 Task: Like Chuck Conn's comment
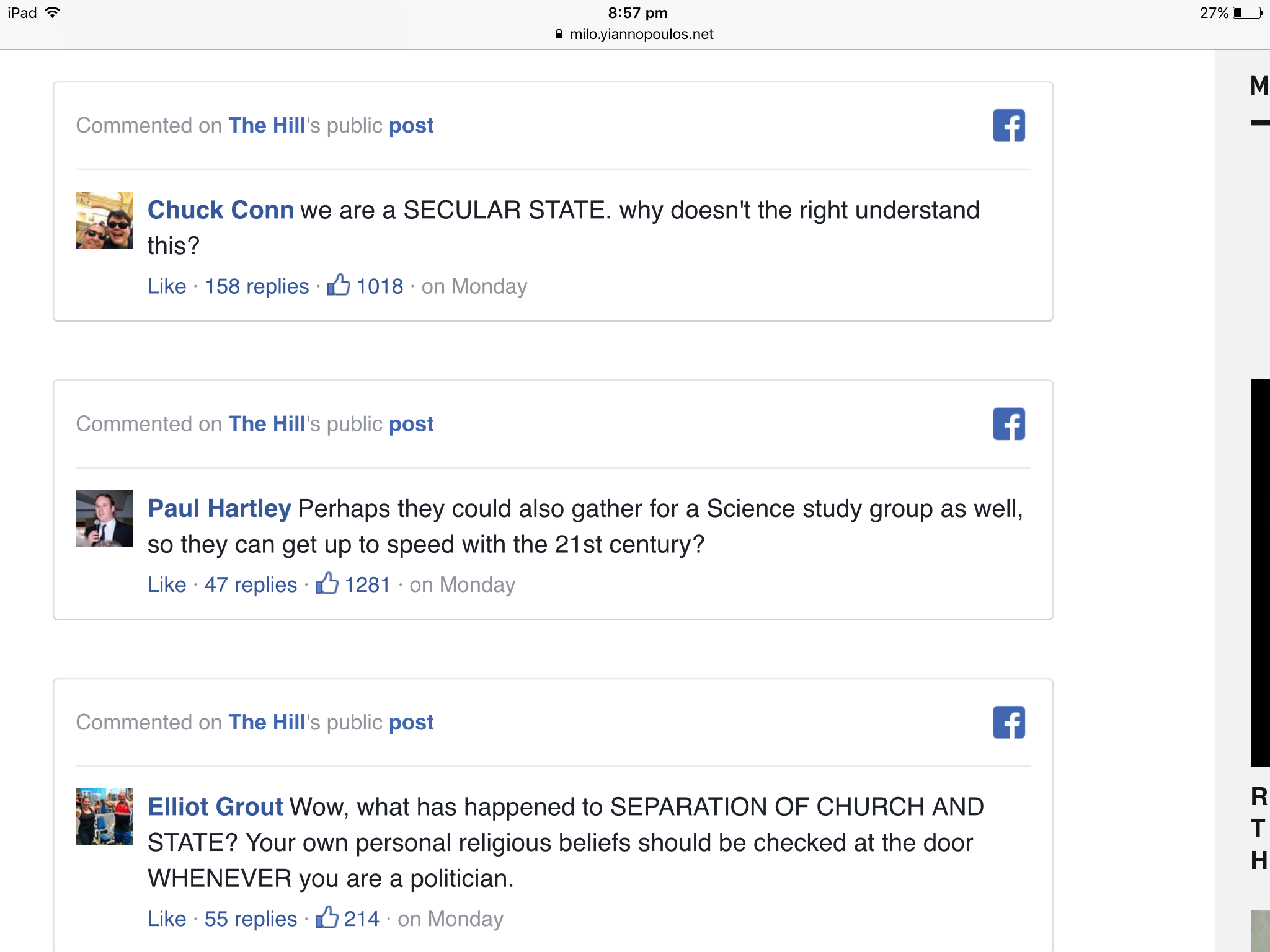tap(167, 286)
